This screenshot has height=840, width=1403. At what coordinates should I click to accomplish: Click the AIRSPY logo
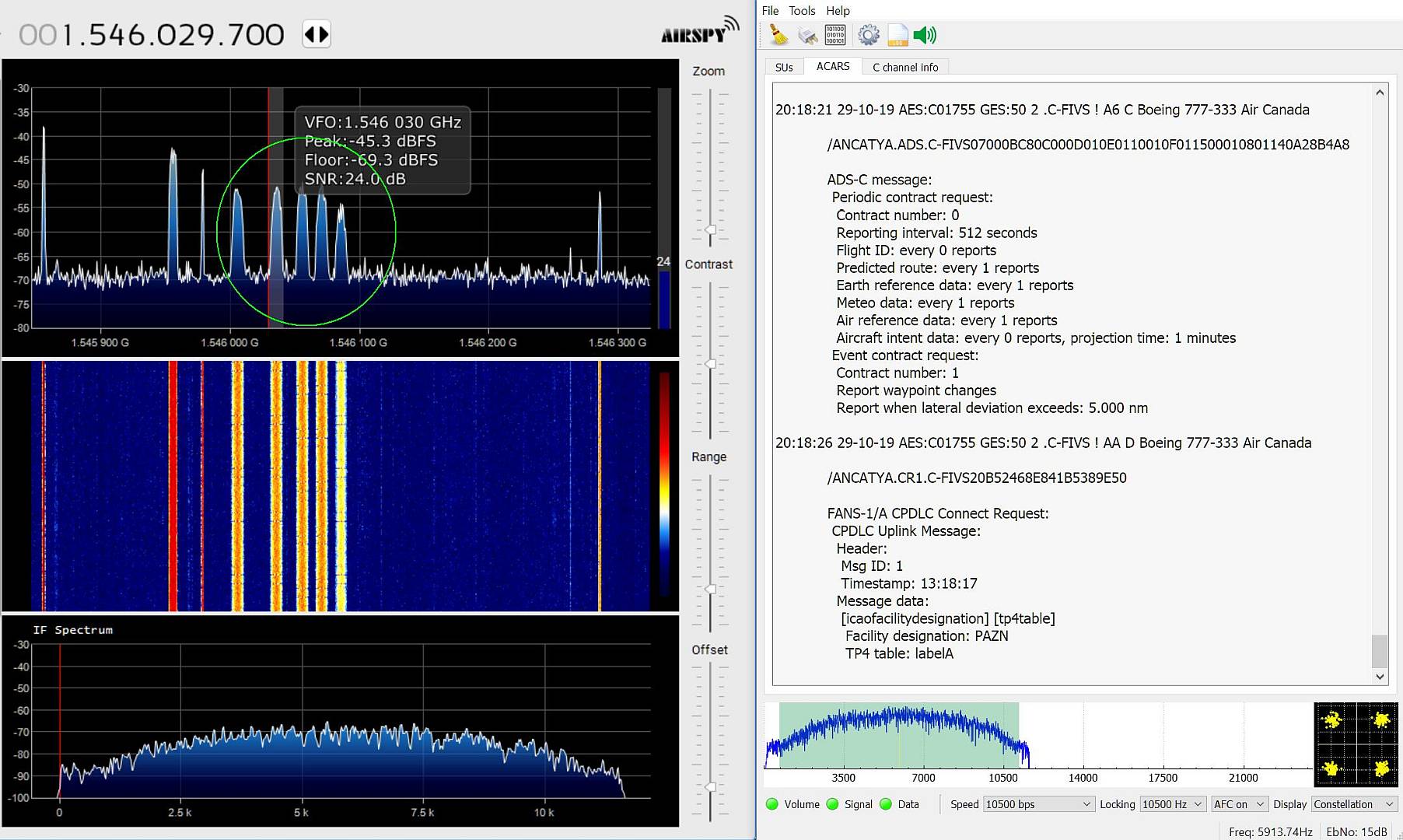pos(700,30)
